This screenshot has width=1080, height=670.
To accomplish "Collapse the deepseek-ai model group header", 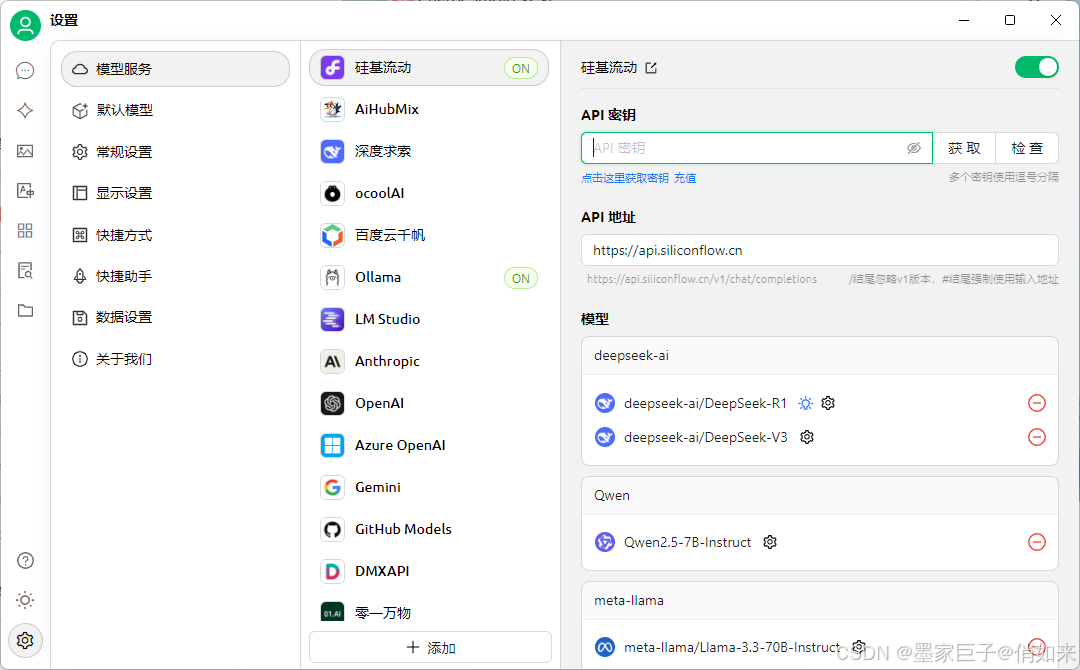I will pyautogui.click(x=820, y=355).
